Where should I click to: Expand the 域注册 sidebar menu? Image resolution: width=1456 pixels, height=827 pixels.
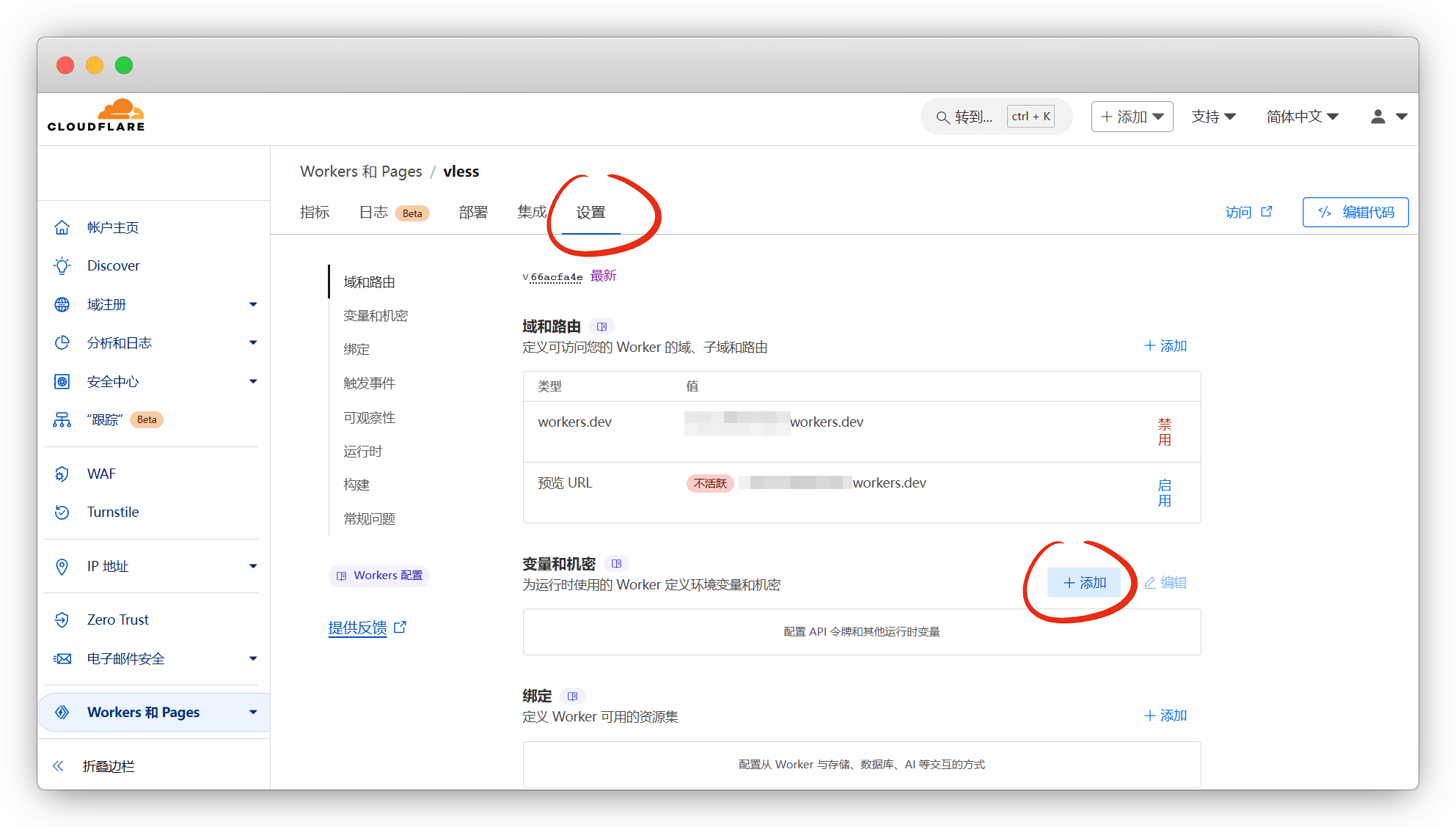pyautogui.click(x=252, y=304)
